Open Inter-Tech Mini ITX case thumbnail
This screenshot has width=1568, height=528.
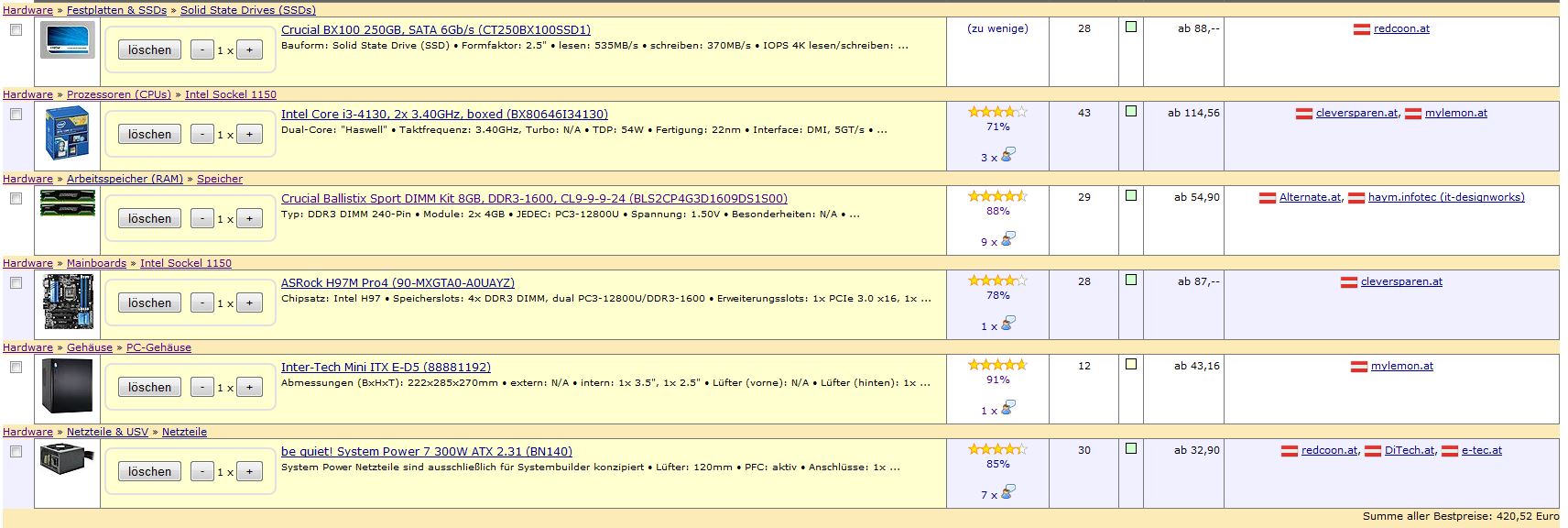[67, 386]
